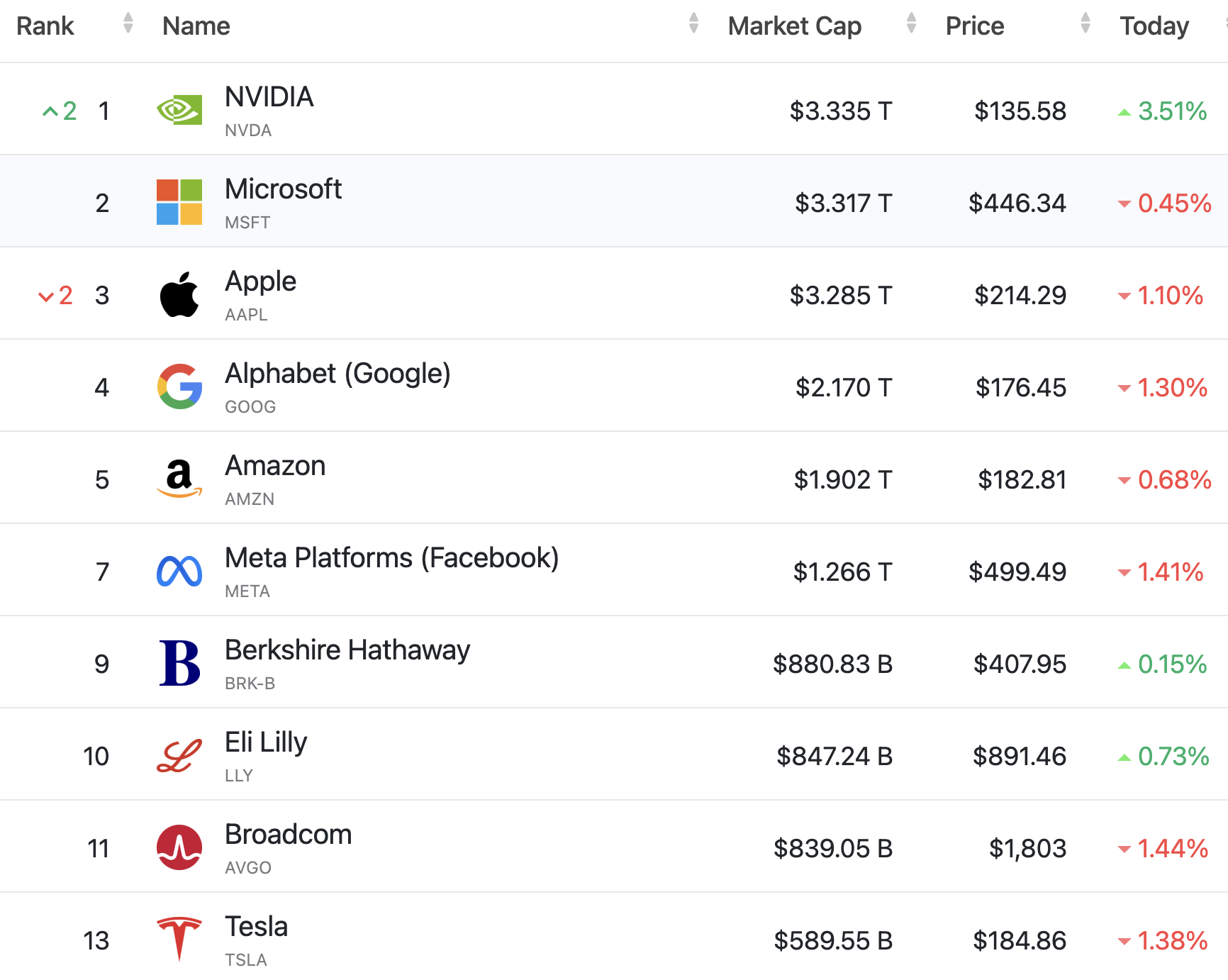Click the Microsoft four-square logo
Screen dimensions: 1228x980
coord(179,202)
